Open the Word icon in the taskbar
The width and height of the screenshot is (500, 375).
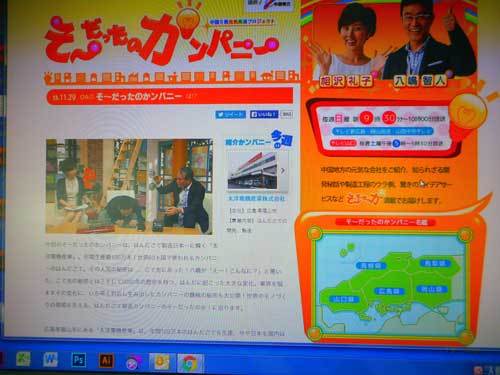click(50, 360)
